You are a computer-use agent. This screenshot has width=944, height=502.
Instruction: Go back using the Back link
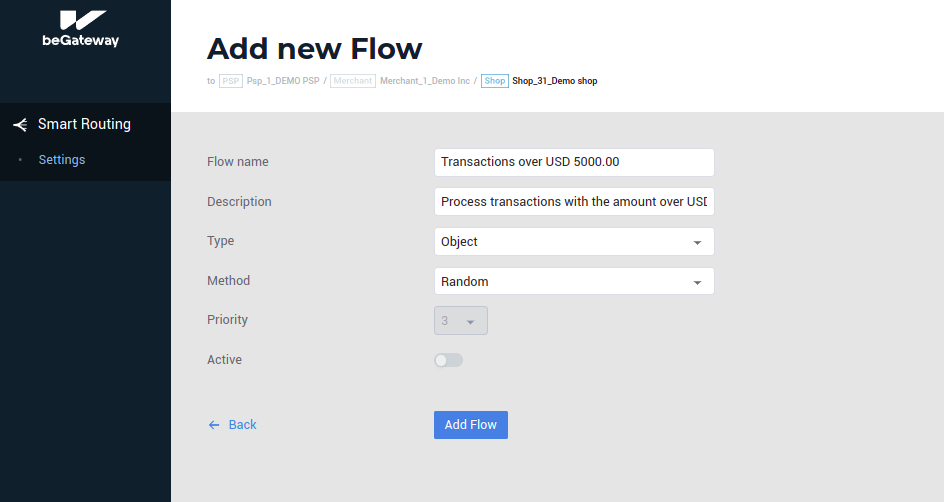point(242,425)
